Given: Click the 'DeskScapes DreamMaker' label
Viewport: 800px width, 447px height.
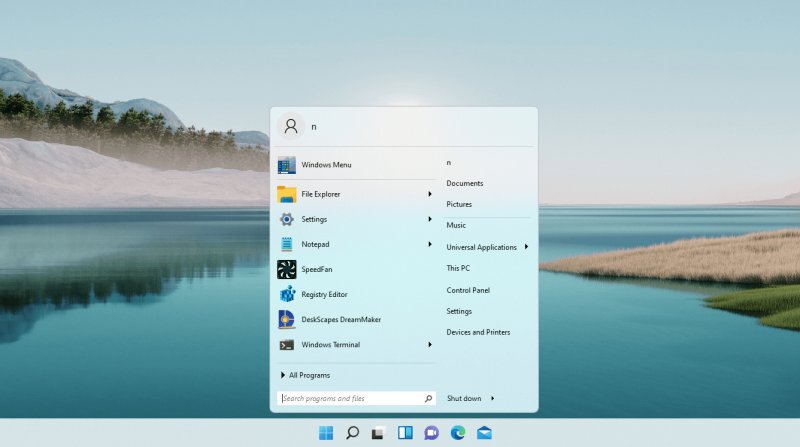Looking at the screenshot, I should click(x=341, y=319).
